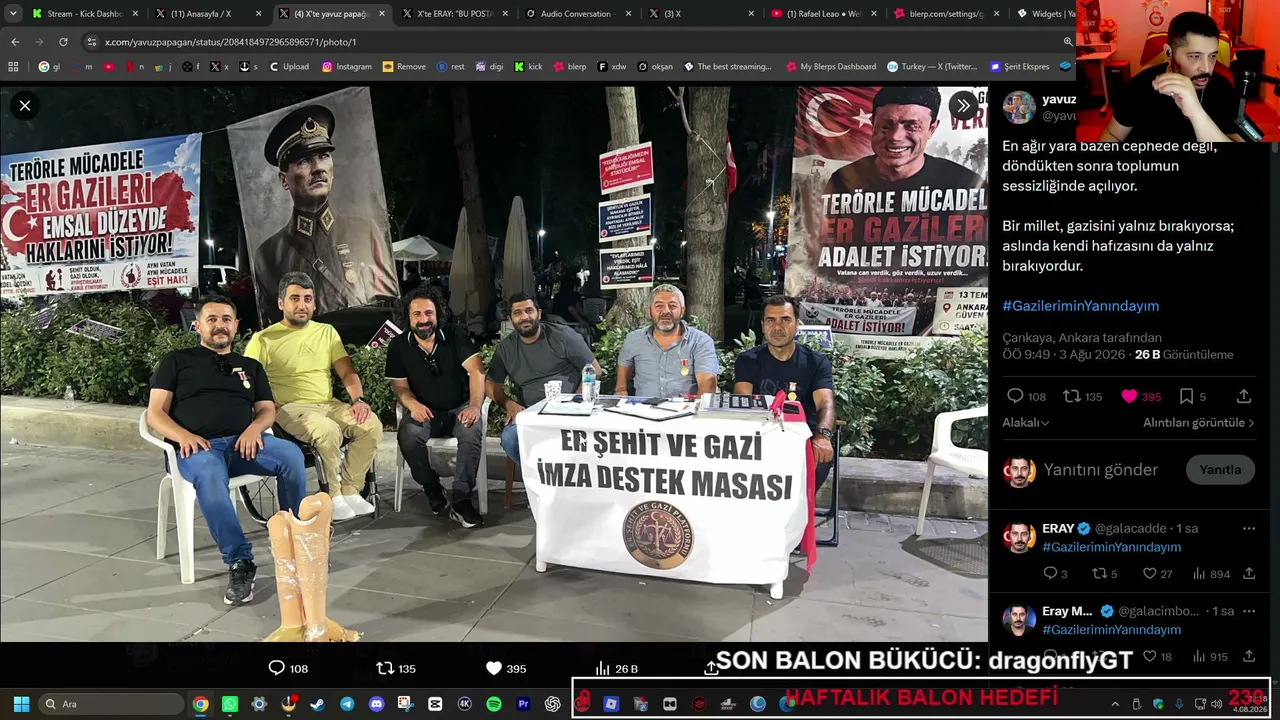
Task: Open the Upload bookmark
Action: pyautogui.click(x=288, y=67)
